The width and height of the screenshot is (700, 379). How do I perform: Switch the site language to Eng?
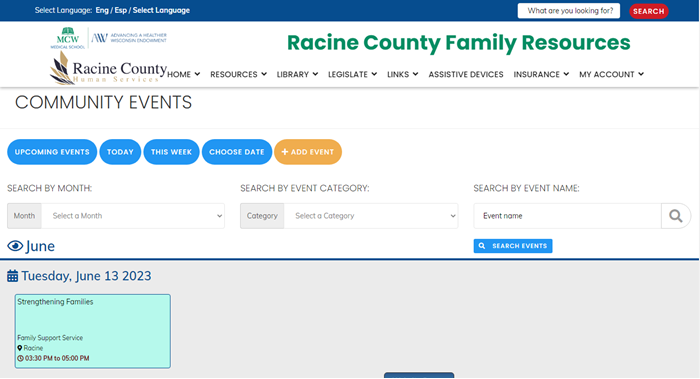pyautogui.click(x=102, y=10)
